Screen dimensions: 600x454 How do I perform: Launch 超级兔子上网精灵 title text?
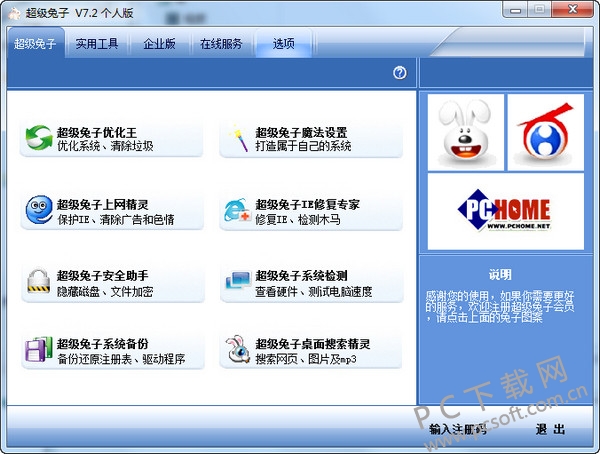coord(103,204)
